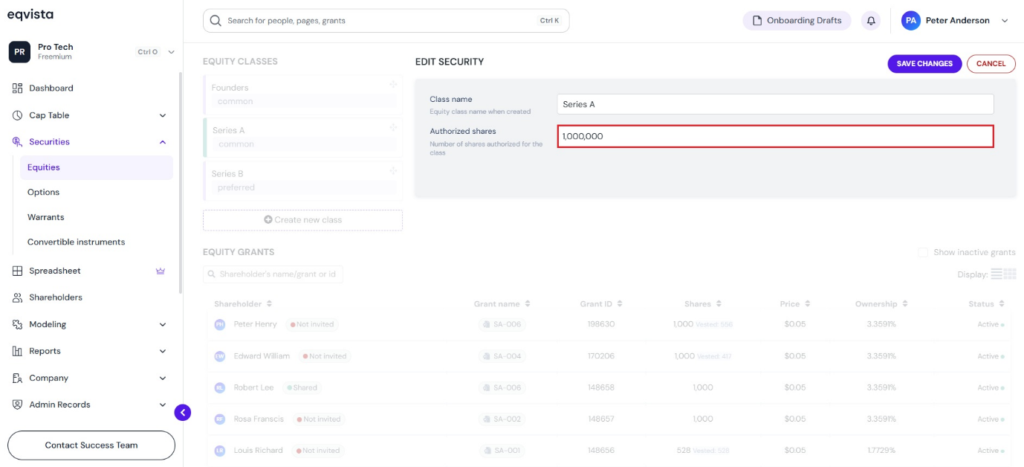The width and height of the screenshot is (1024, 467).
Task: Collapse the Securities menu chevron
Action: click(x=163, y=142)
